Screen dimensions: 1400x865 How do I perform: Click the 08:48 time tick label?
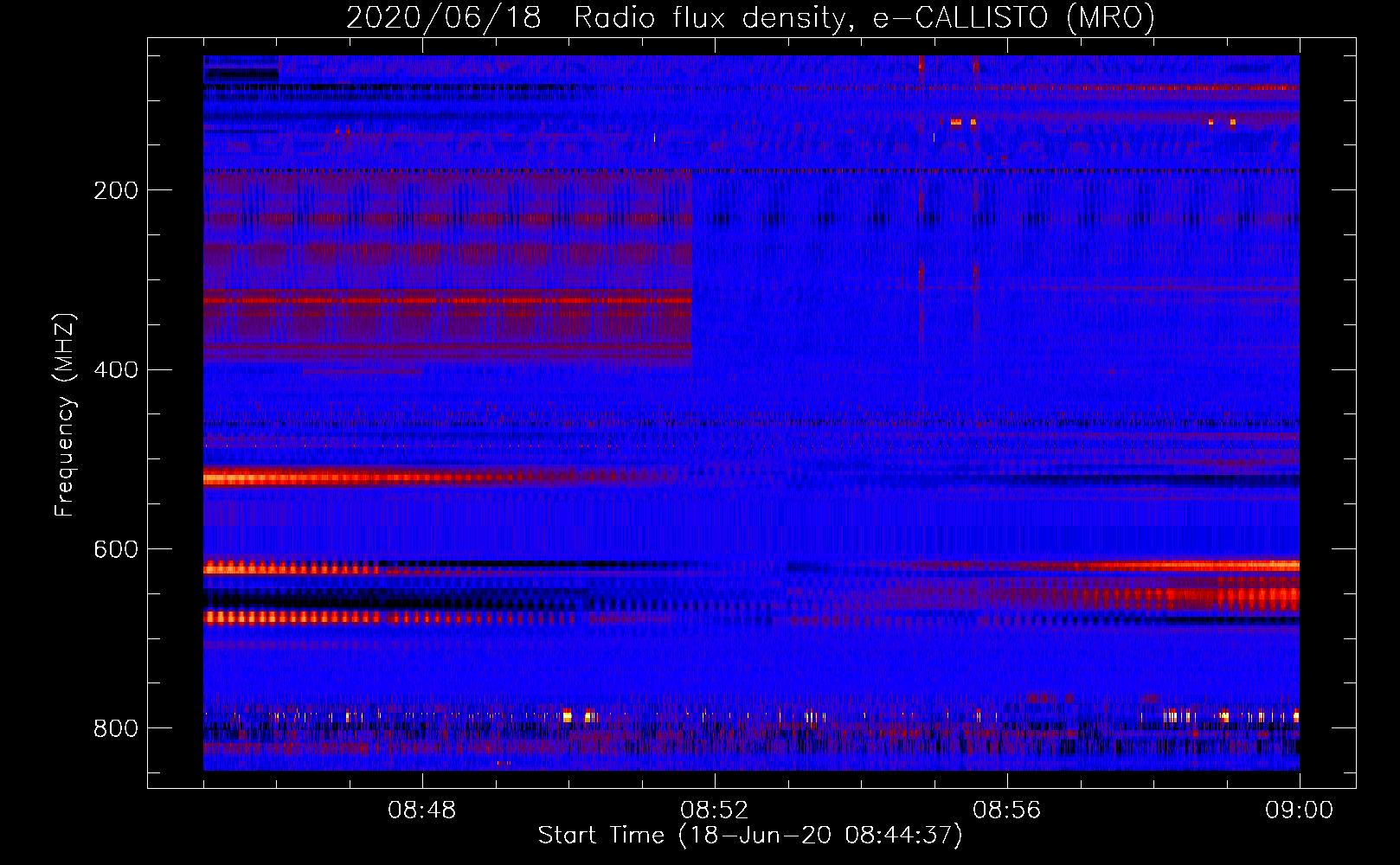[x=422, y=811]
